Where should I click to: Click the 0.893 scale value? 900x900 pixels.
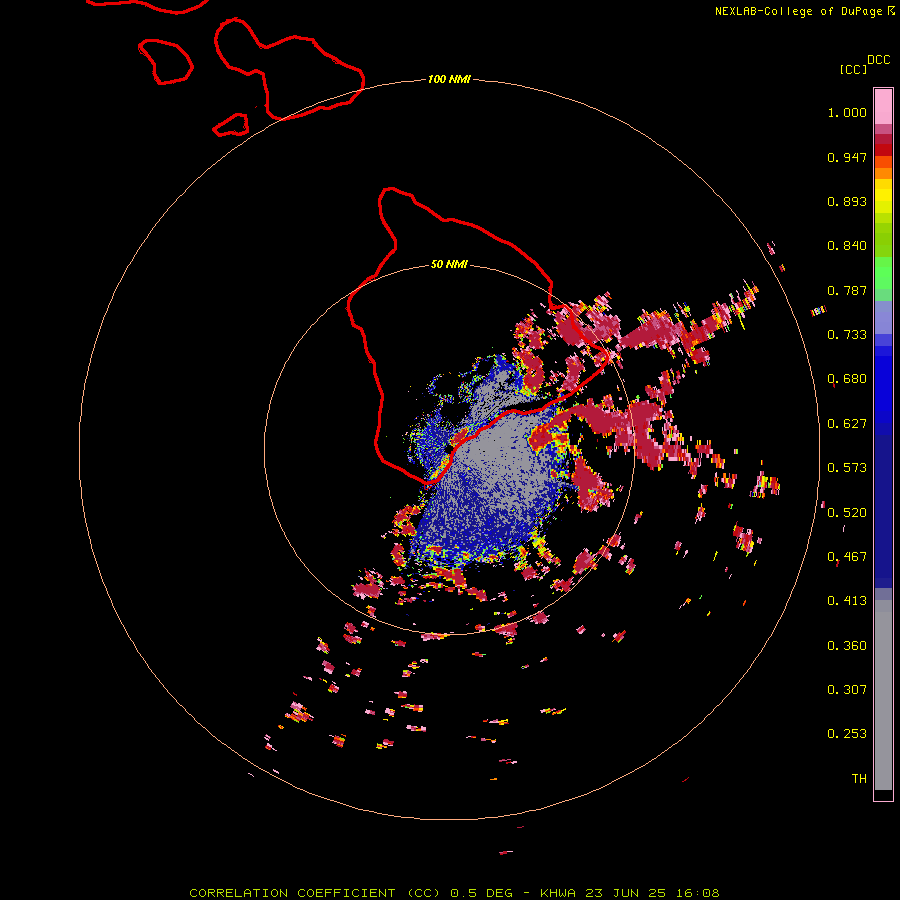pyautogui.click(x=847, y=201)
